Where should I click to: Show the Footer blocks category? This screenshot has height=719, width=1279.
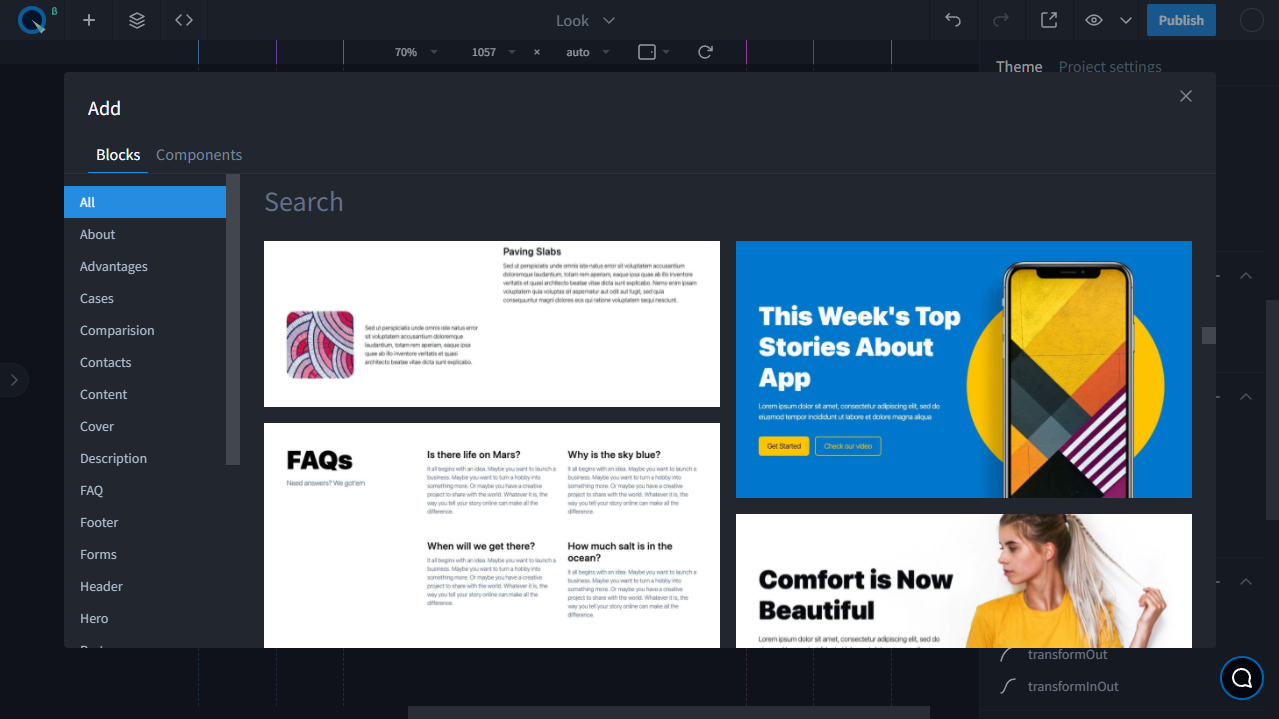tap(145, 522)
